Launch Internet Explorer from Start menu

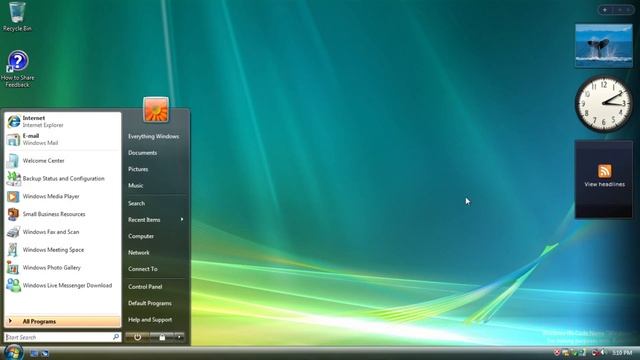click(63, 121)
